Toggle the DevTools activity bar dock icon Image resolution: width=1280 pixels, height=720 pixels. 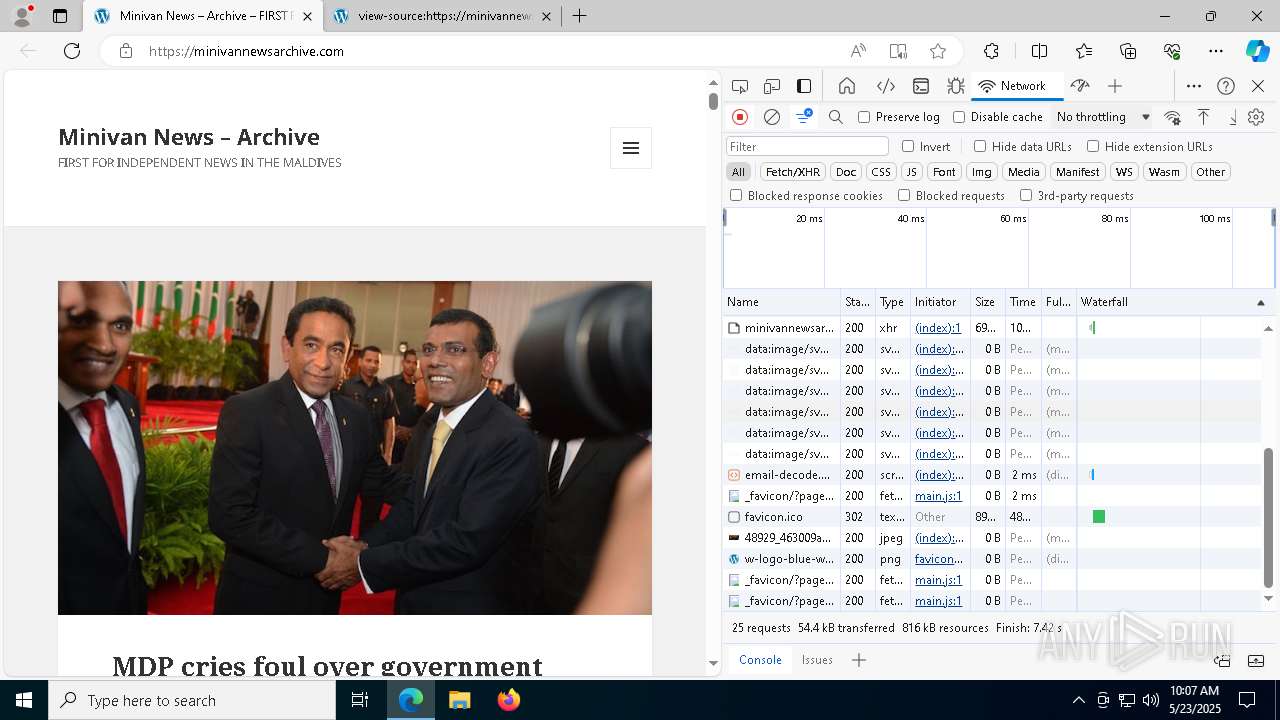point(804,86)
